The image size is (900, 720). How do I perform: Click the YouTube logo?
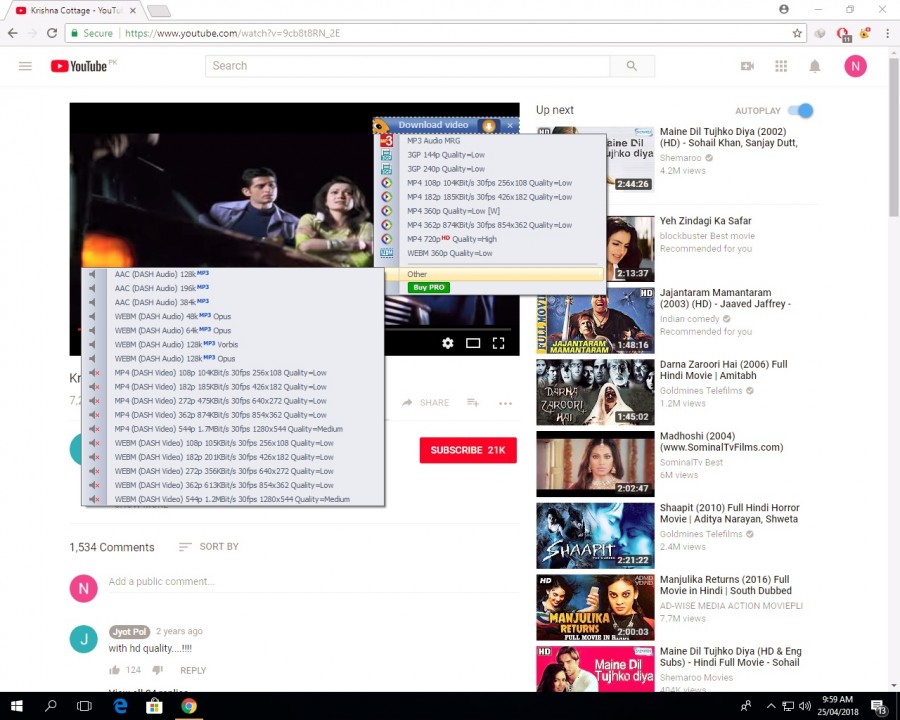click(79, 66)
